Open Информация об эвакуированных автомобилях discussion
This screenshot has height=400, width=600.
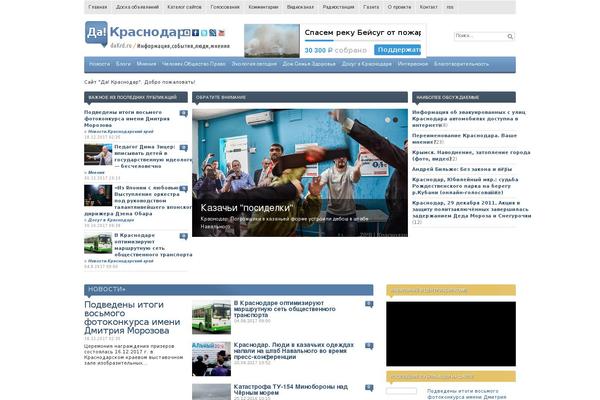(469, 119)
